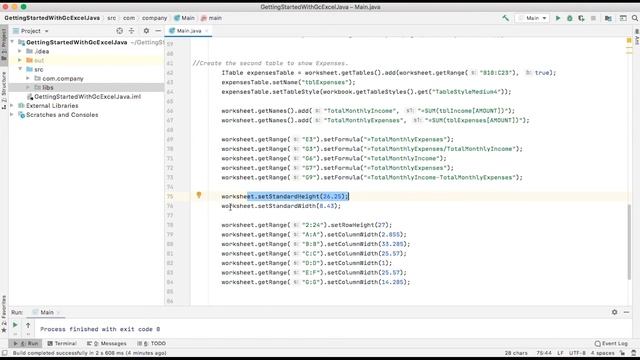The width and height of the screenshot is (640, 360).
Task: Open the Project side tab
Action: (x=4, y=44)
